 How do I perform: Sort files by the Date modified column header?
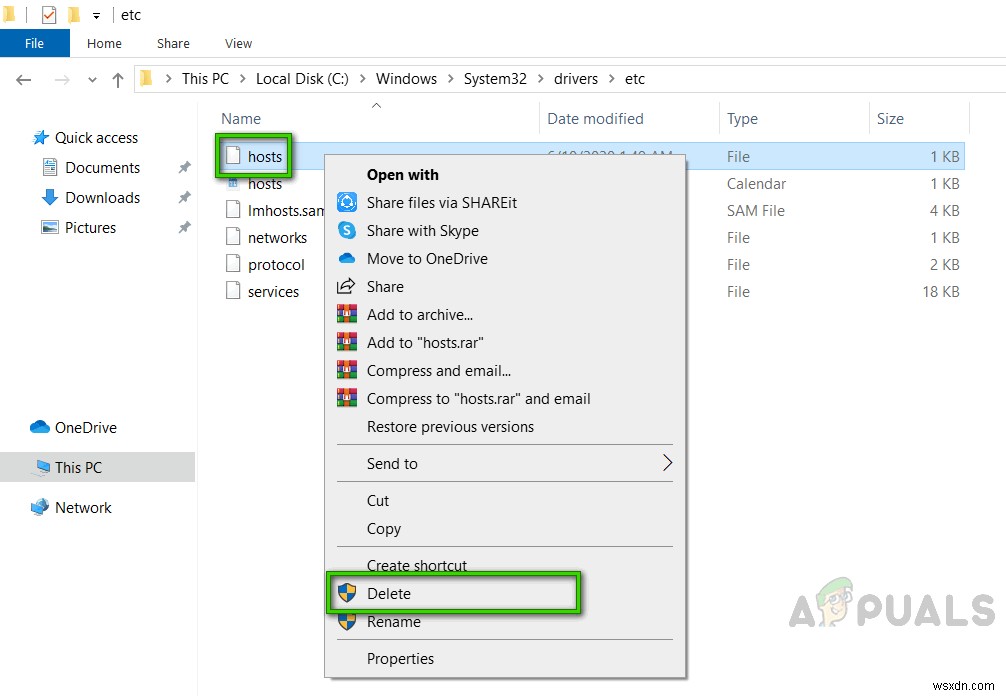tap(629, 119)
